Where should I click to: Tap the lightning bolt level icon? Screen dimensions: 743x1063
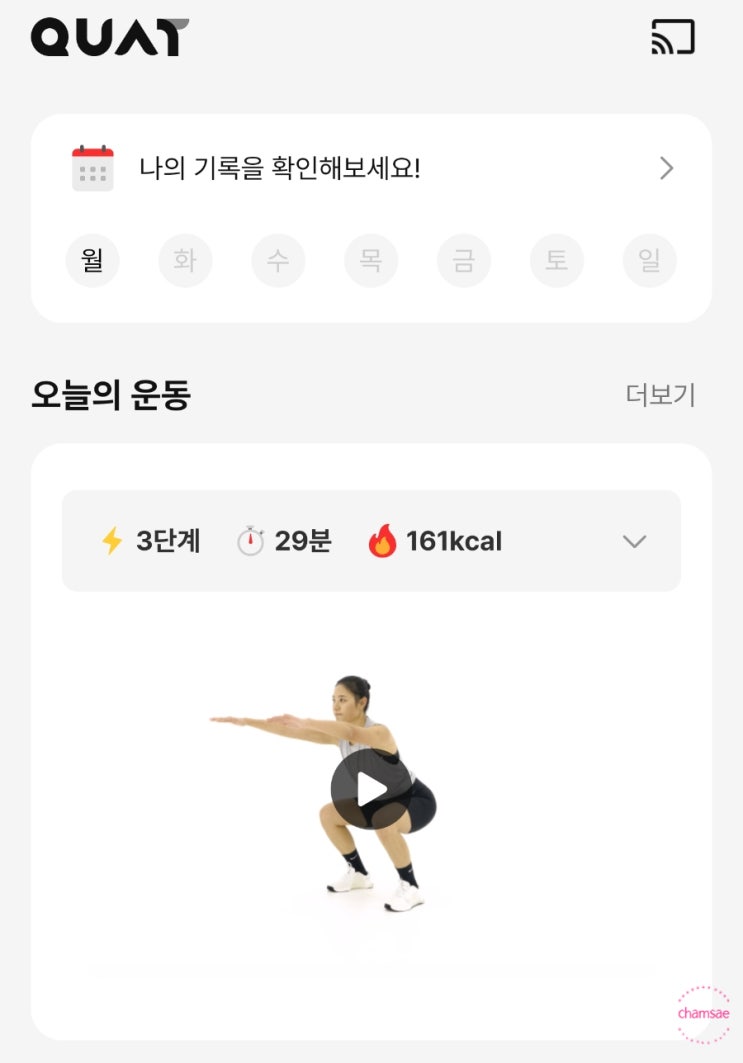[x=112, y=541]
